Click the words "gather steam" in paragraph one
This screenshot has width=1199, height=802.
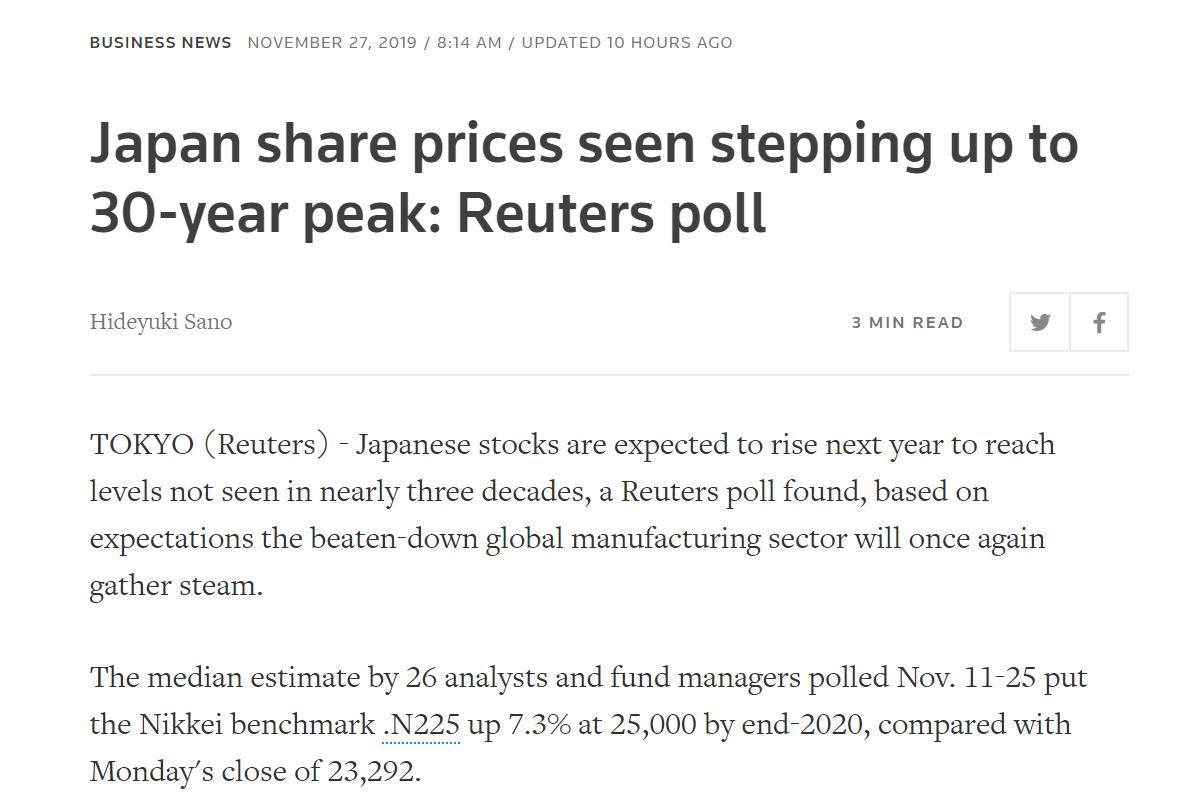[174, 585]
